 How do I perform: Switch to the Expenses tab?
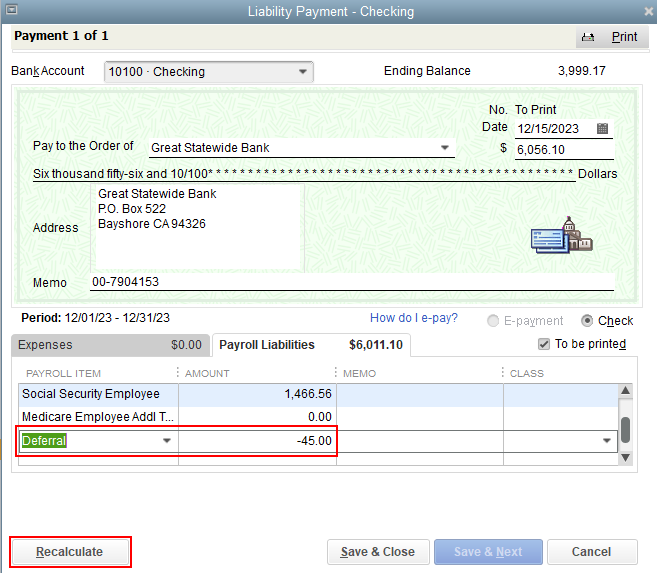[x=110, y=345]
